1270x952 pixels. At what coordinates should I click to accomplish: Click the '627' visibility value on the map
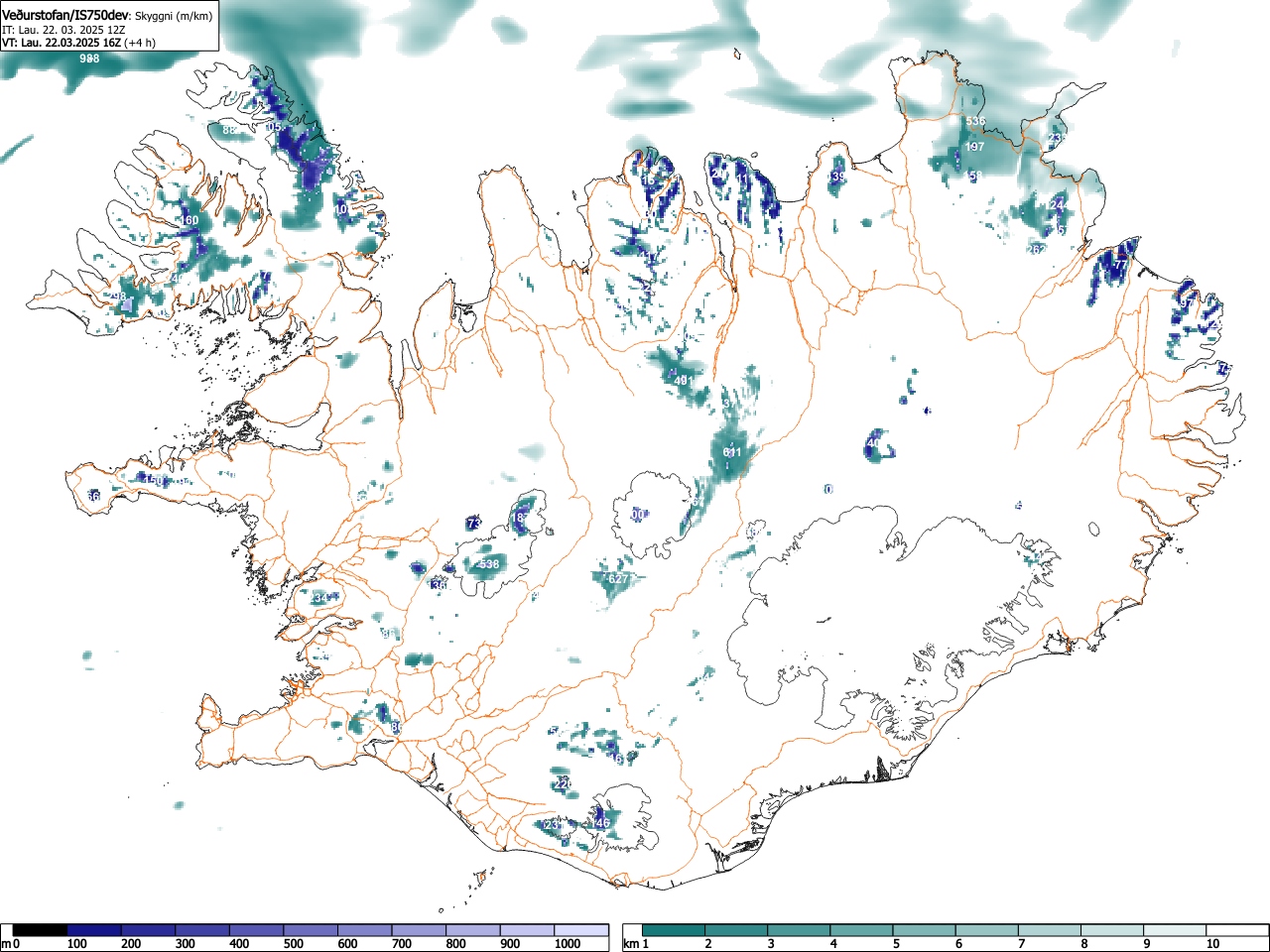618,579
